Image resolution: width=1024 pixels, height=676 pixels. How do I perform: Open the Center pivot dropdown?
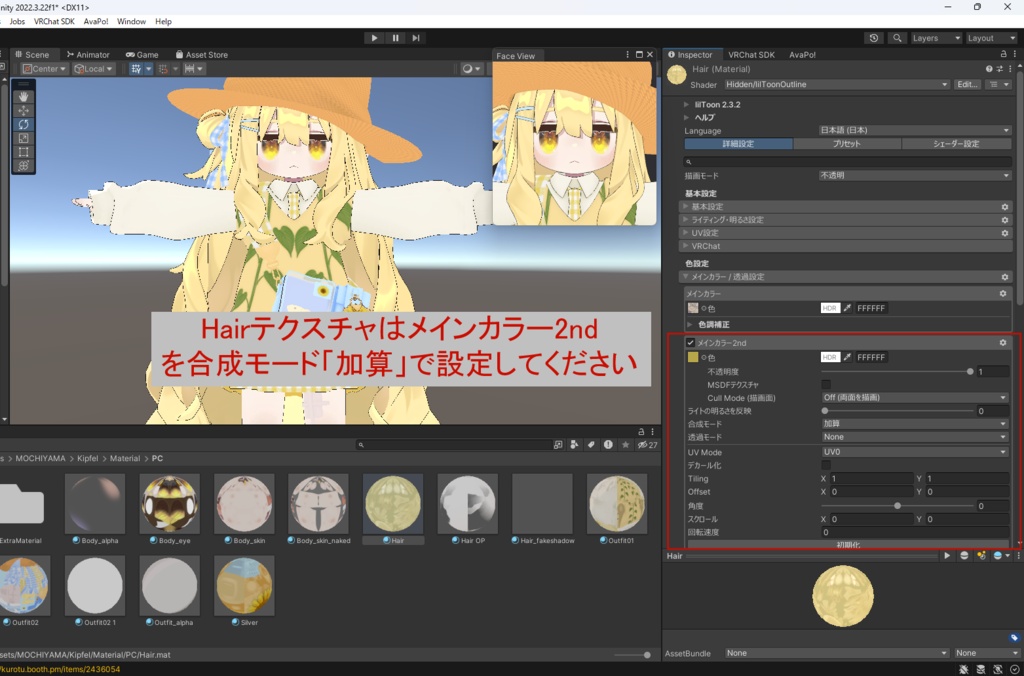click(44, 69)
